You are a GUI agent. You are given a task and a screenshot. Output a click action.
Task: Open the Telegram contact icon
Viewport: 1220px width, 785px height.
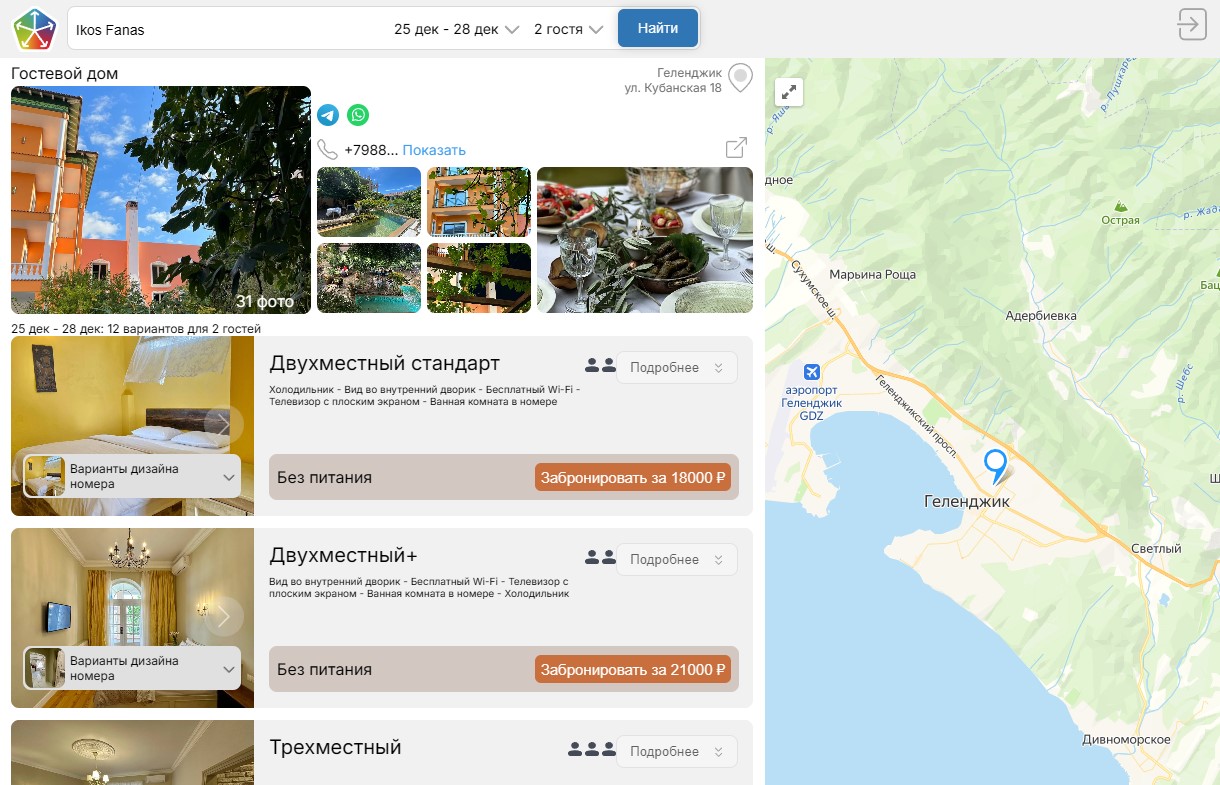[328, 115]
